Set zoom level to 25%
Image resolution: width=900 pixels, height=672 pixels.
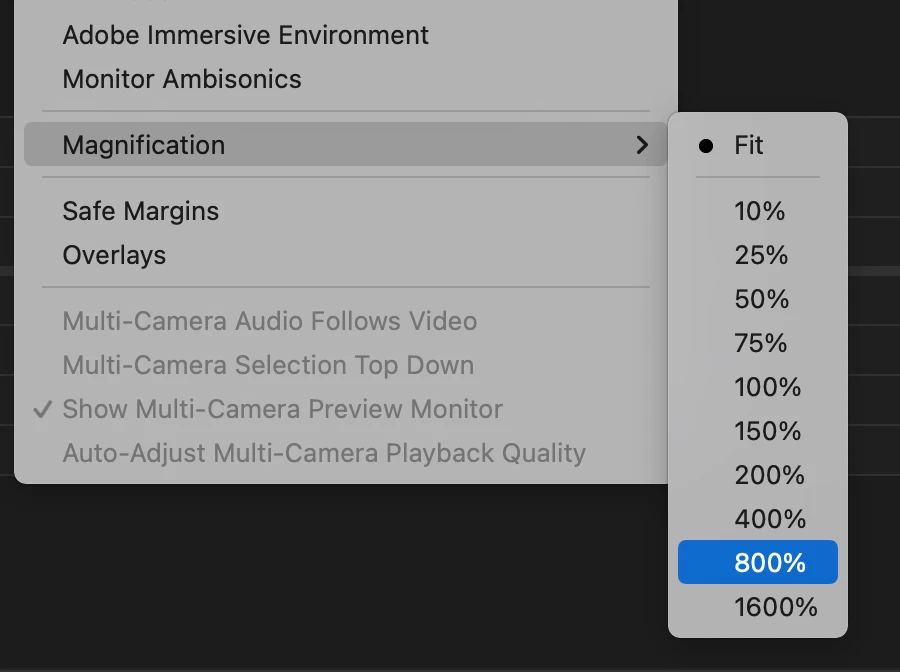tap(761, 255)
